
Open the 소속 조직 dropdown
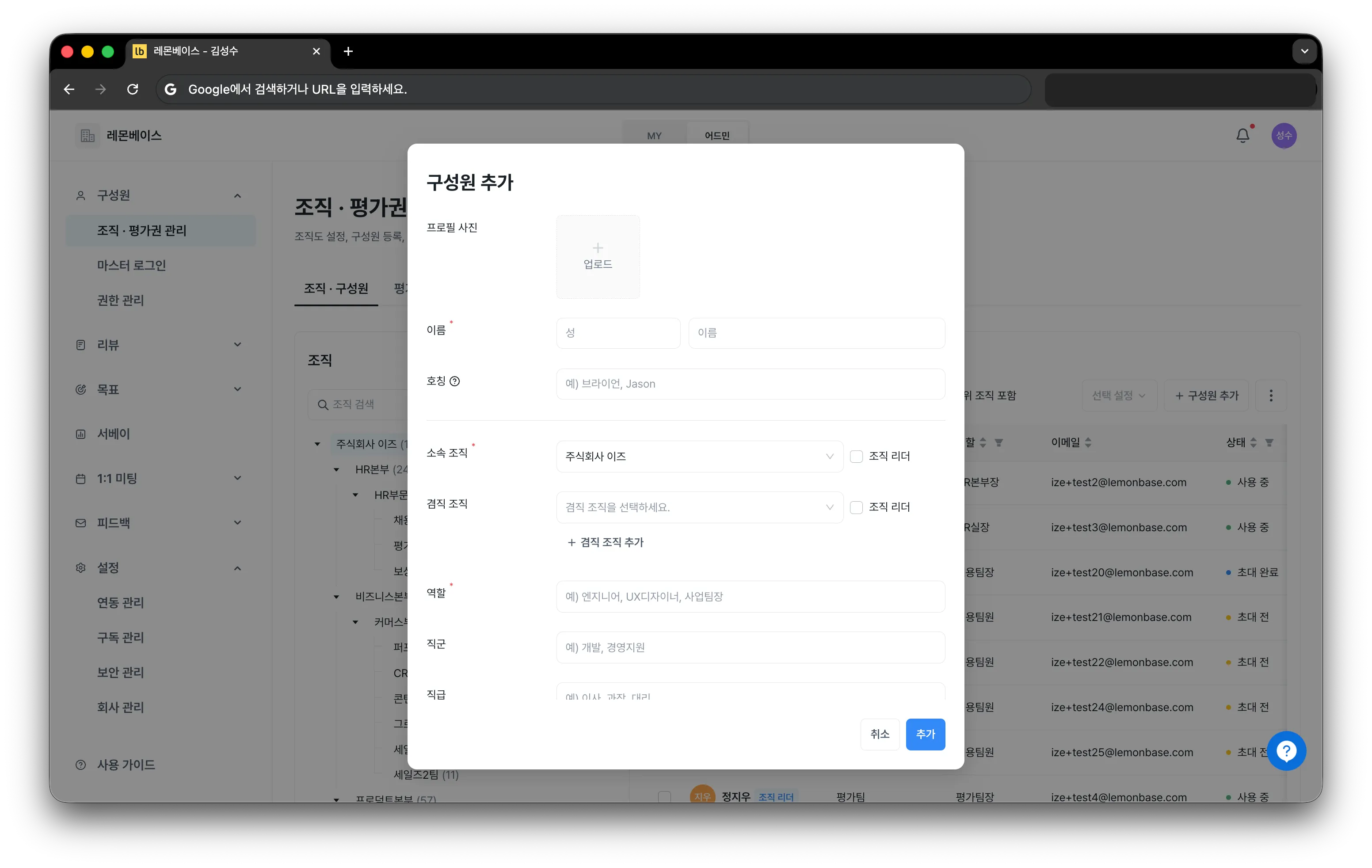click(x=700, y=456)
